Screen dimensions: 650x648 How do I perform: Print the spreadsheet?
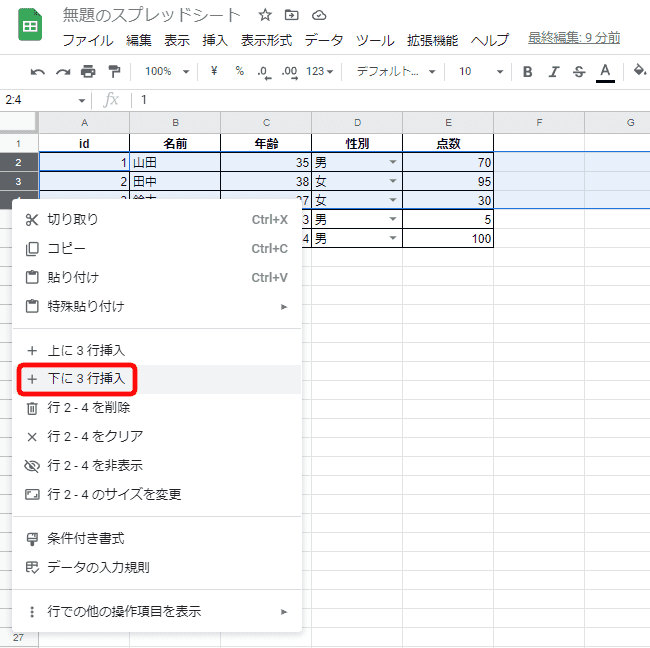click(x=88, y=72)
